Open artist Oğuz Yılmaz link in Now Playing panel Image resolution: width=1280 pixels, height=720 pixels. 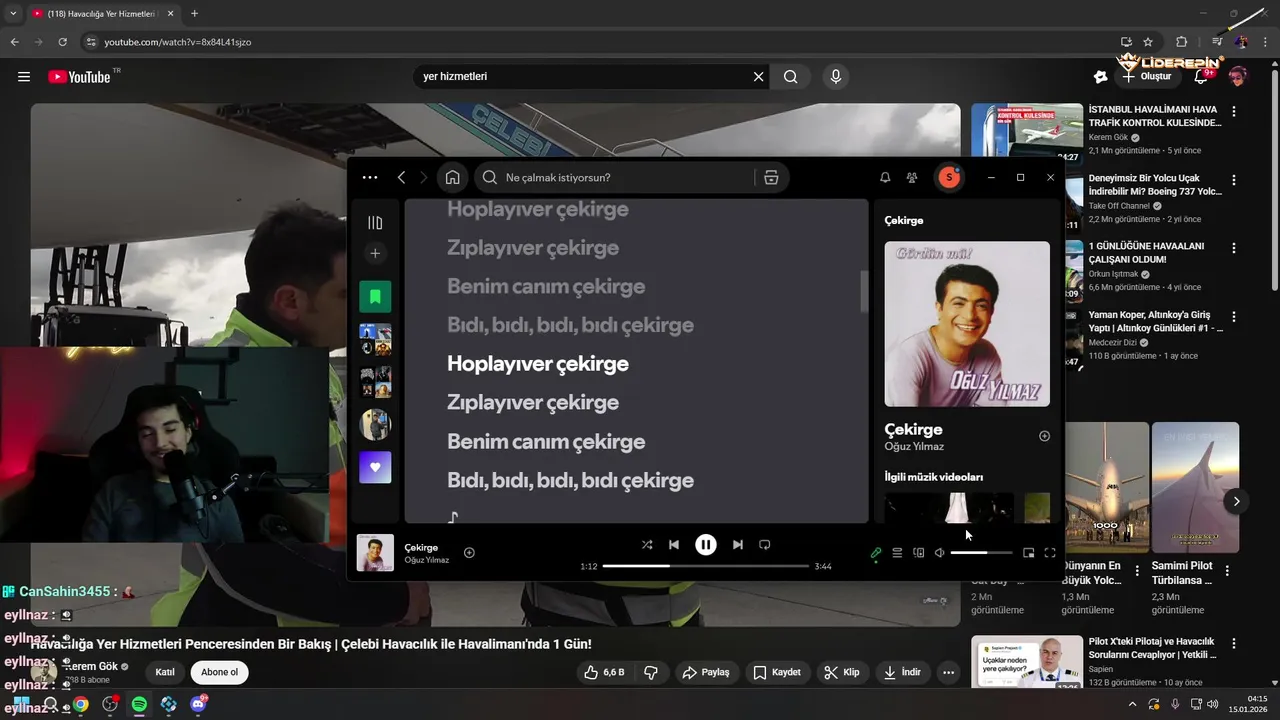pos(914,447)
